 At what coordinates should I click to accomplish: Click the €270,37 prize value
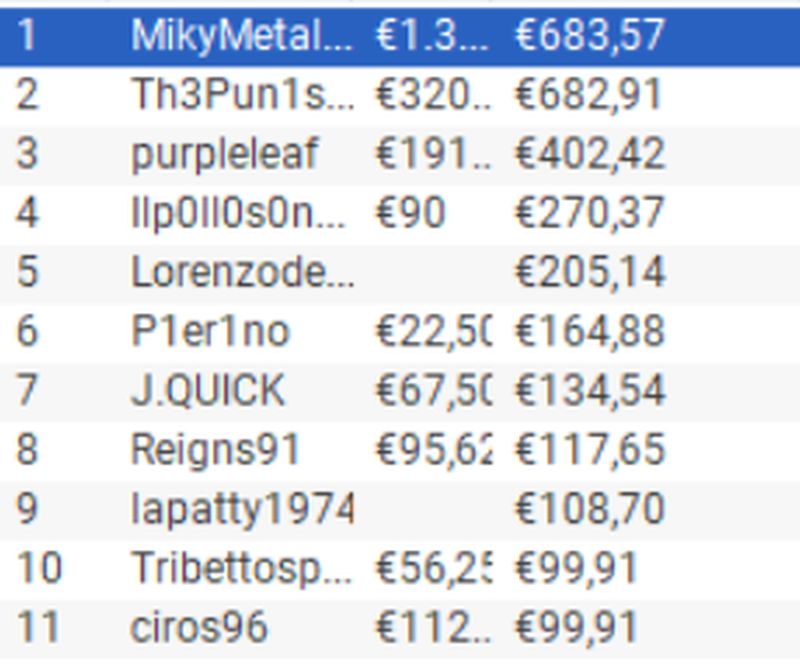pos(590,213)
